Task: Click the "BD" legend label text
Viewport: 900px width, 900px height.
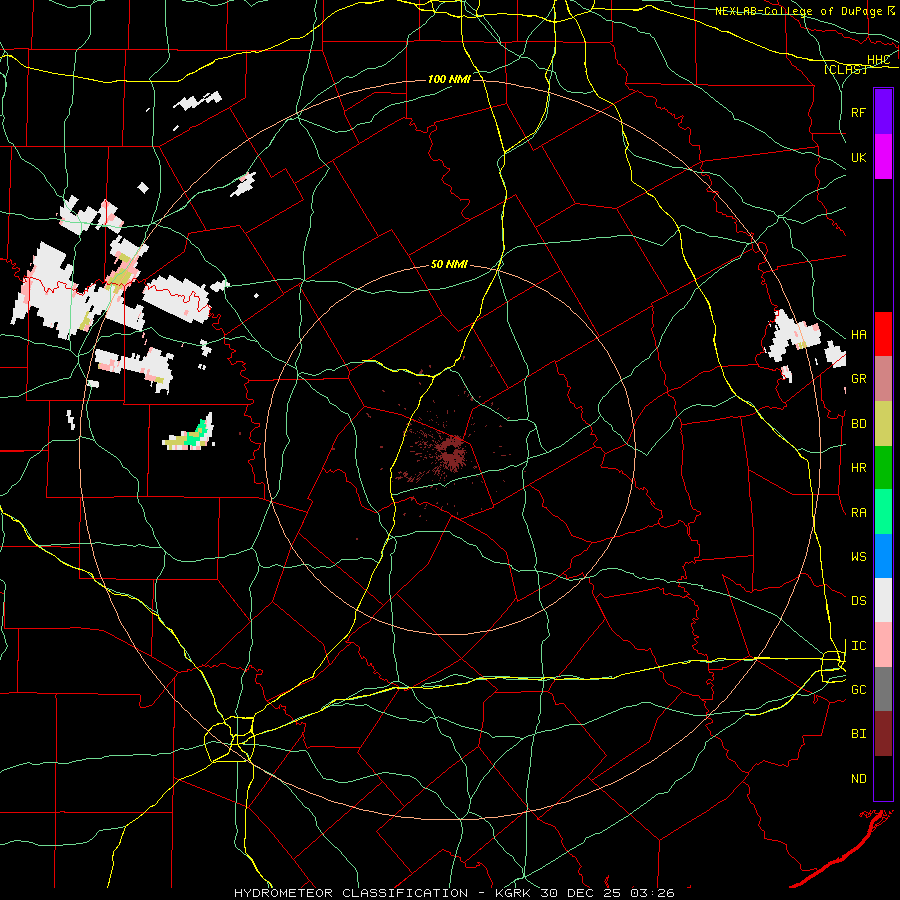Action: pyautogui.click(x=858, y=424)
